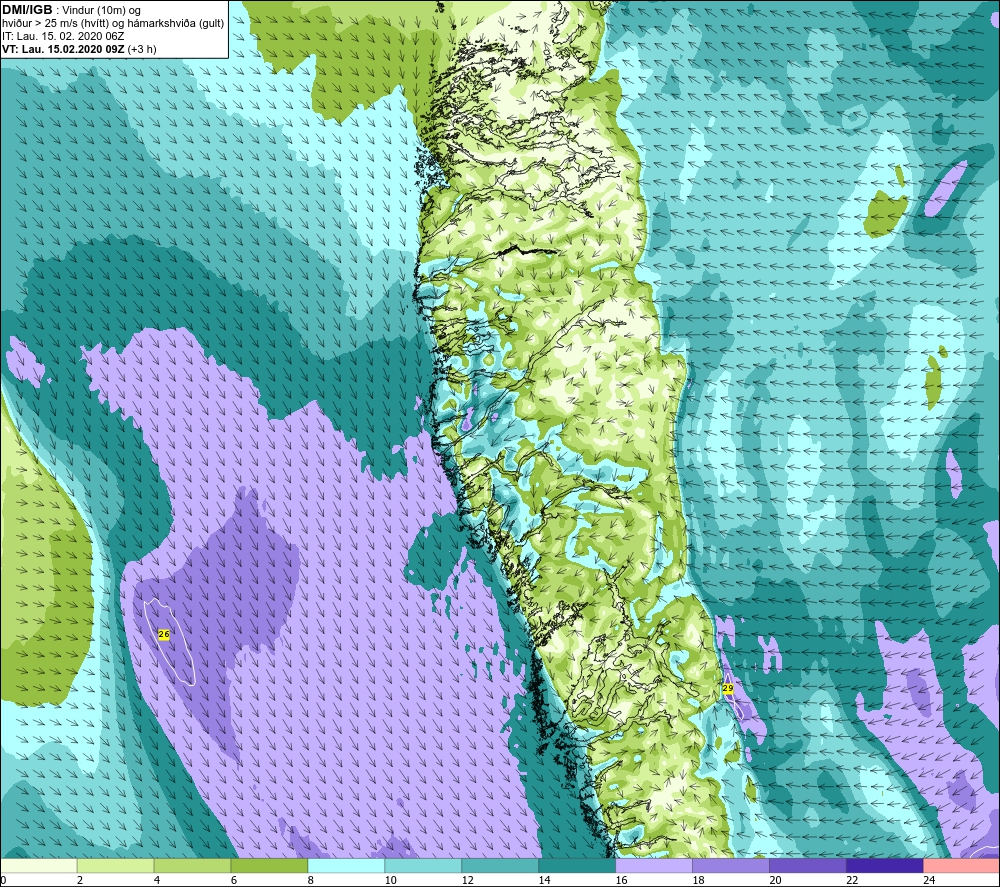Click the scale number 16
This screenshot has width=1000, height=887.
point(621,881)
